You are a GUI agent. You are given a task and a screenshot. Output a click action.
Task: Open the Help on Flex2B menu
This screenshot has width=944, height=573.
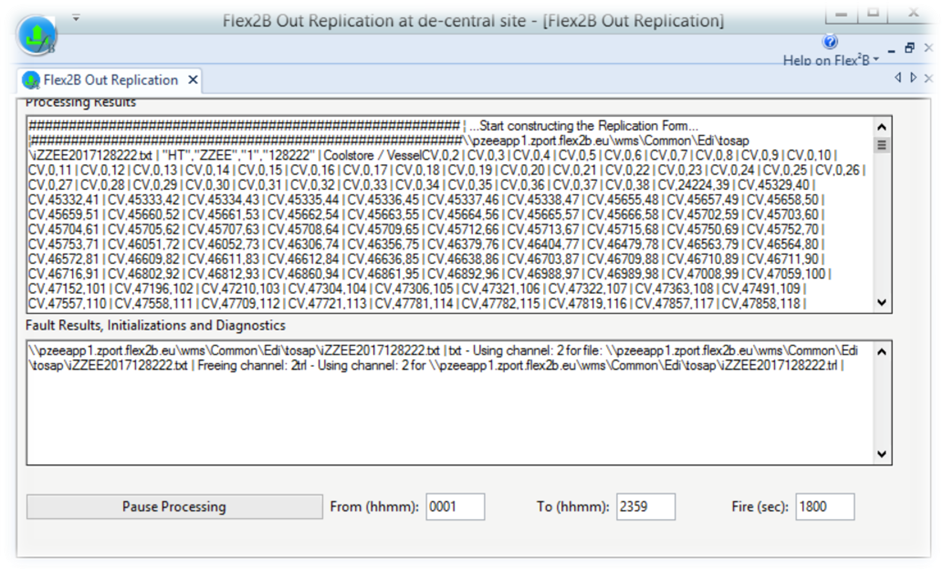coord(830,60)
